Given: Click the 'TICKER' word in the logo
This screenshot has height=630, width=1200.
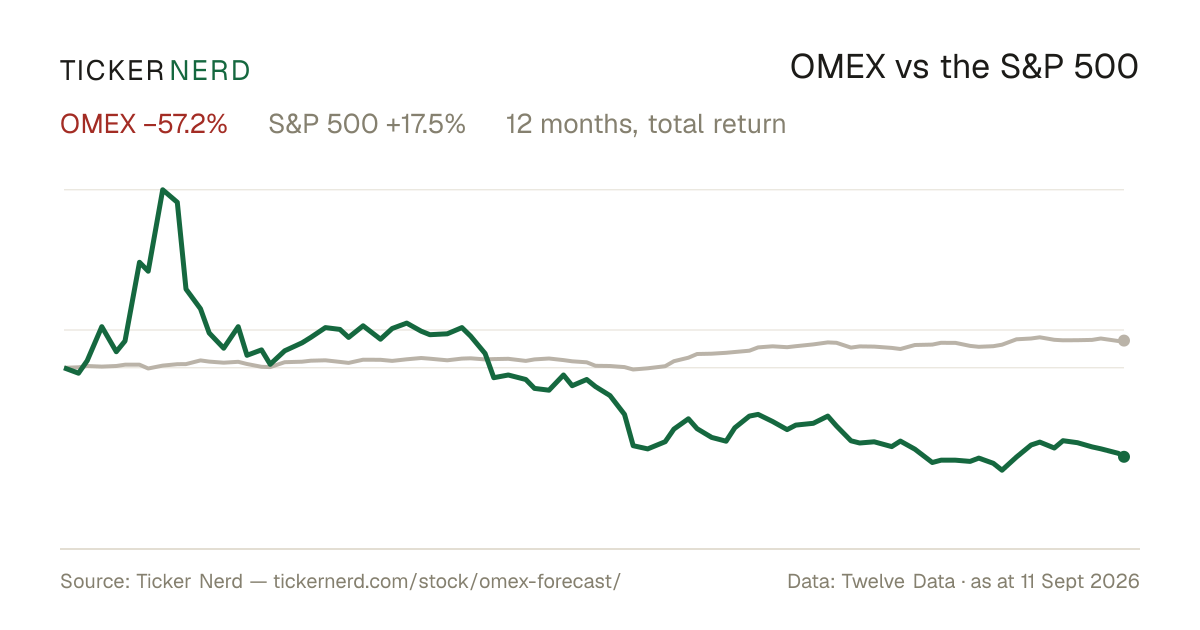Looking at the screenshot, I should (111, 70).
